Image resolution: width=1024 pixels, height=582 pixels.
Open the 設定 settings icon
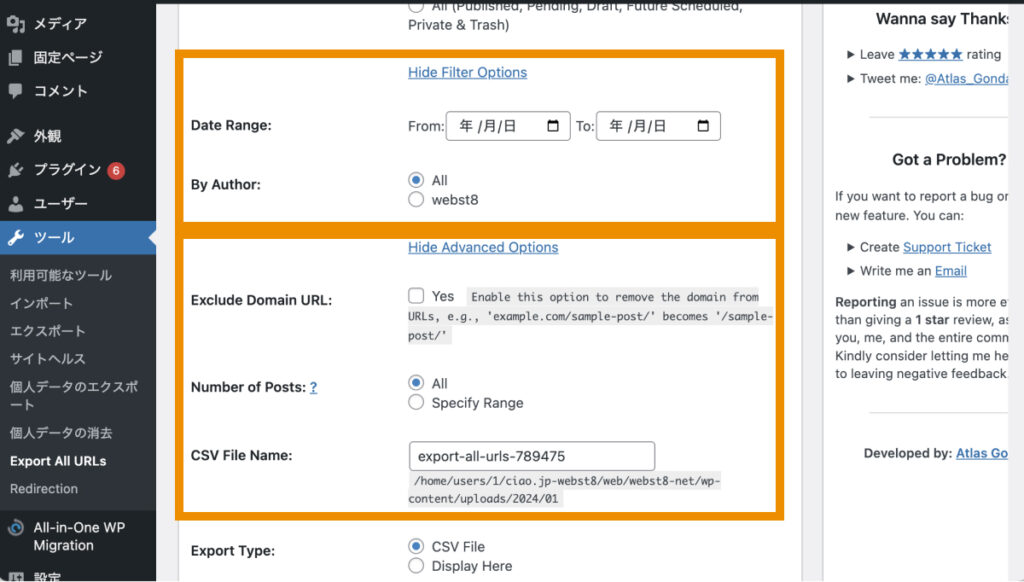pos(14,577)
